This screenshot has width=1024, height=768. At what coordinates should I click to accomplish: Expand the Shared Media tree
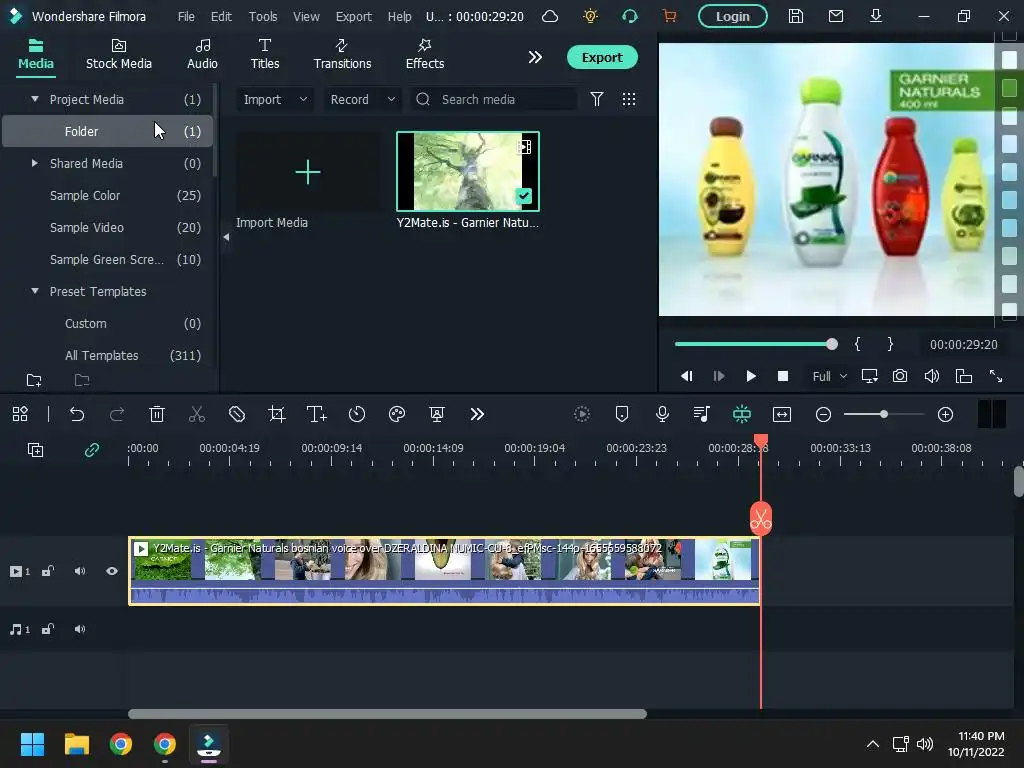(35, 163)
